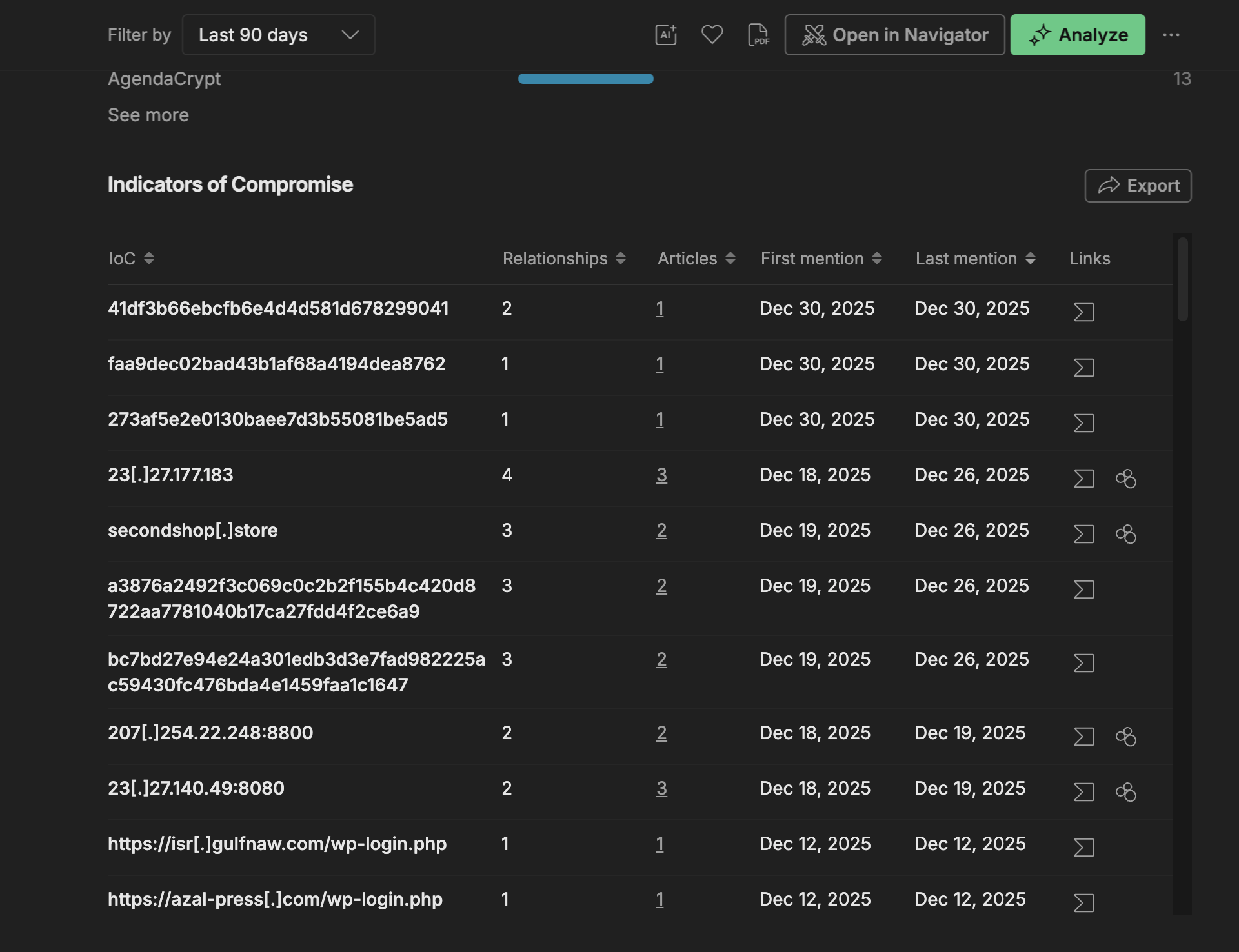
Task: Click the green Analyze button
Action: tap(1077, 35)
